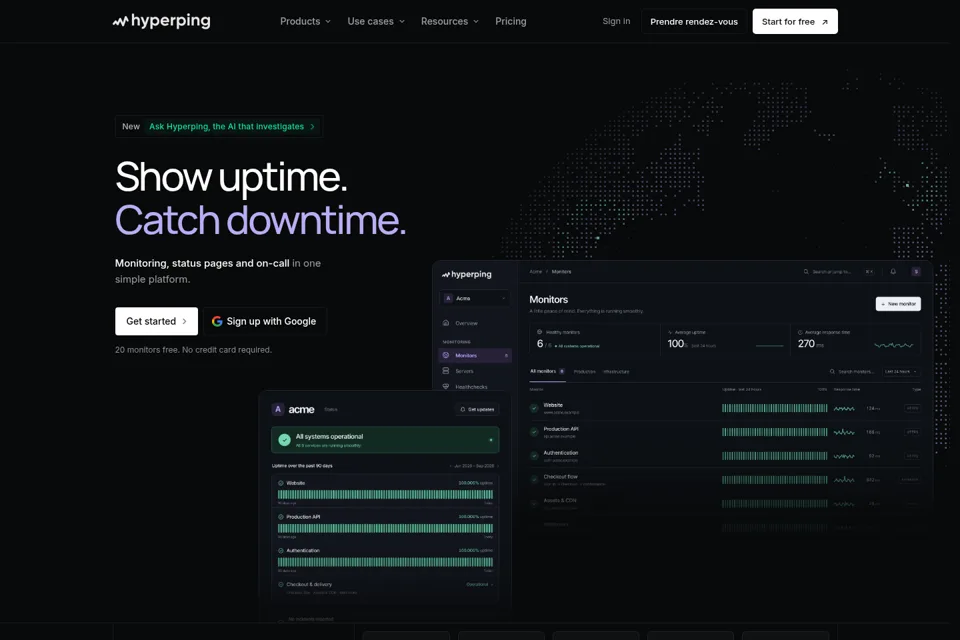960x640 pixels.
Task: Click the Monitors sidebar item
Action: pos(475,355)
